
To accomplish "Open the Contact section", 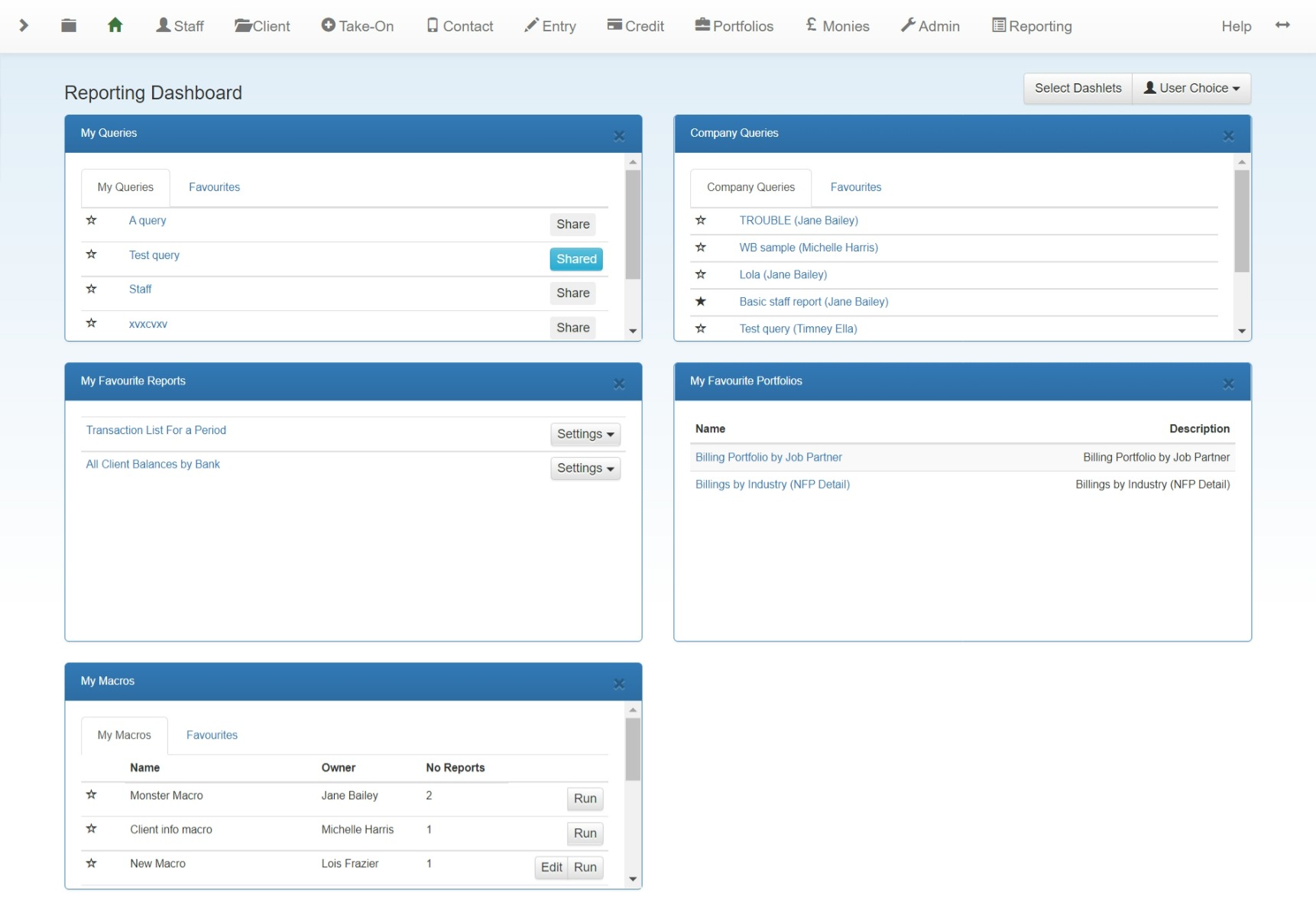I will tap(459, 25).
